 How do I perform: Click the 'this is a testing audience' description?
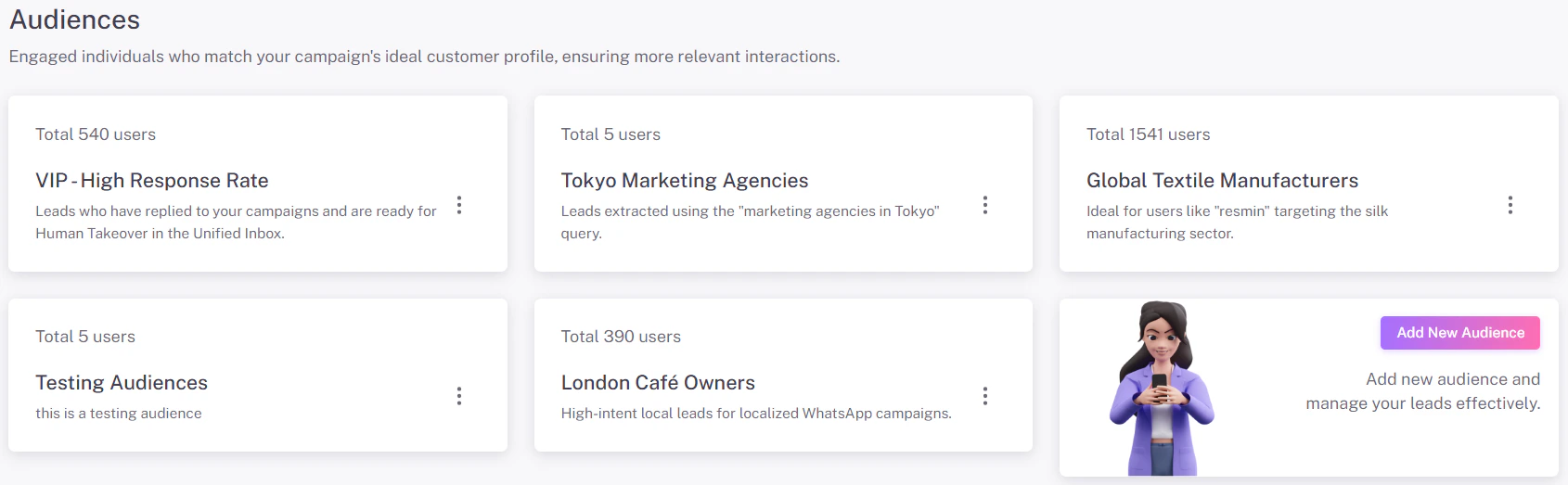[119, 414]
